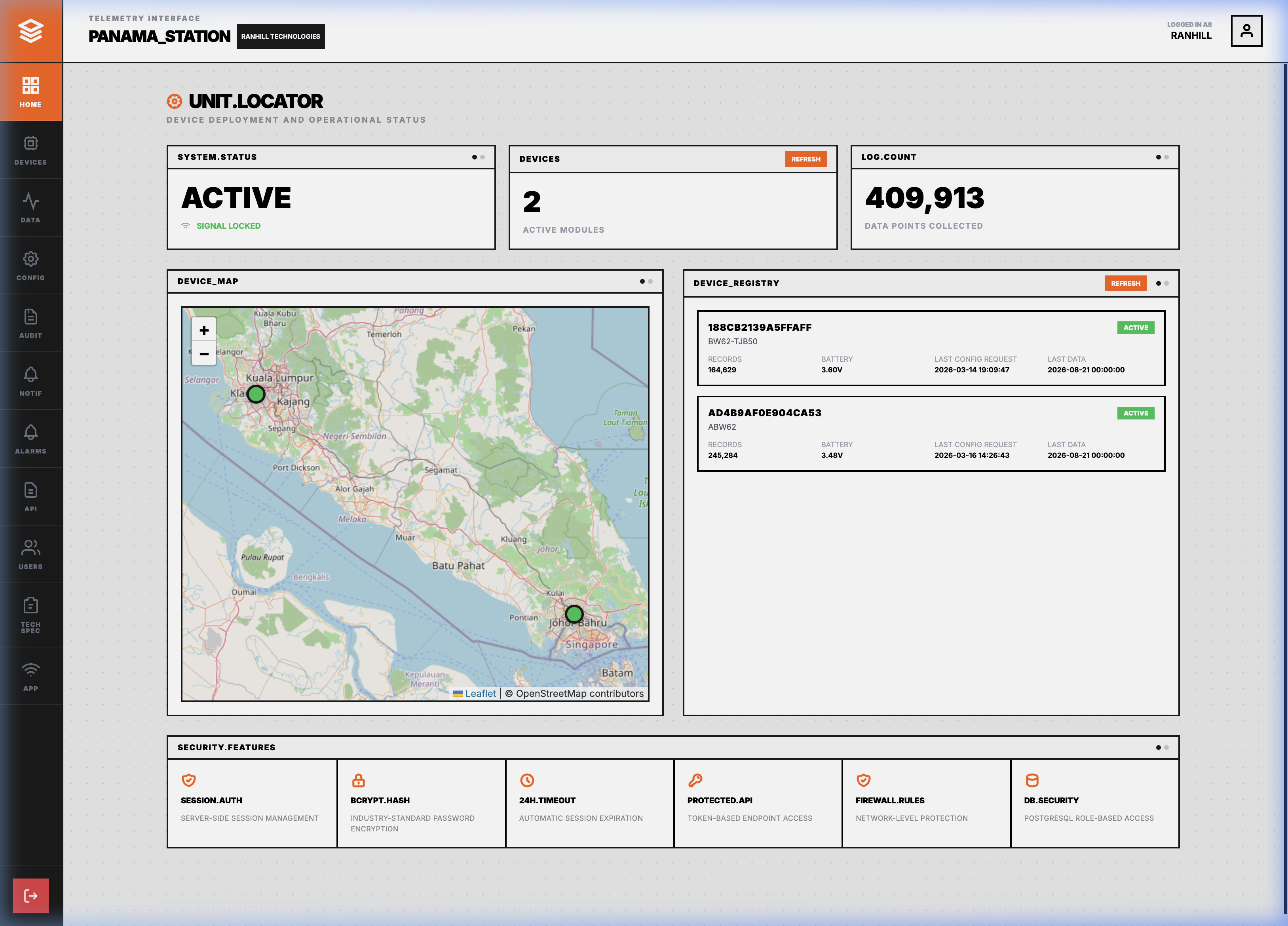Click Device_Map panel dots
1288x926 pixels.
click(x=646, y=281)
